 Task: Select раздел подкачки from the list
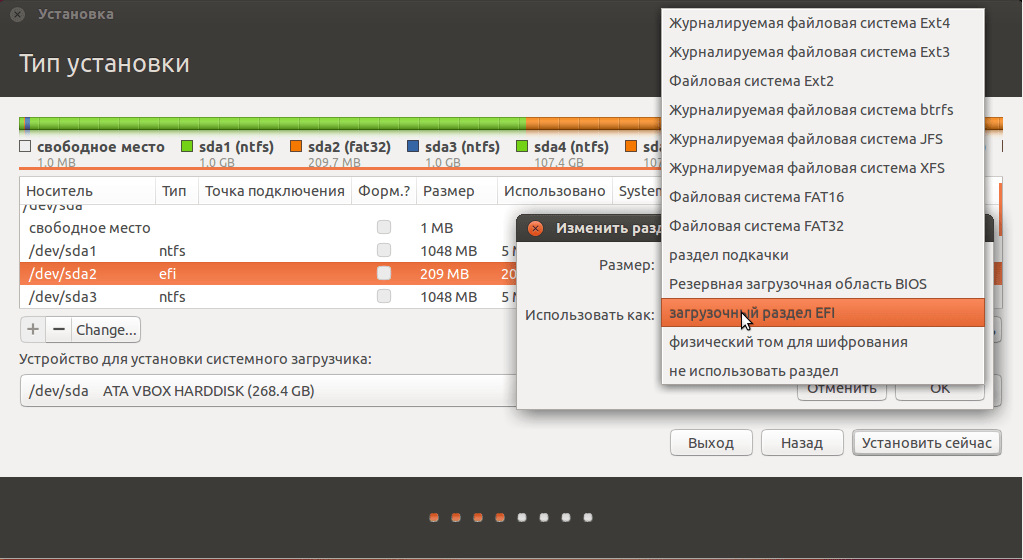pos(728,255)
